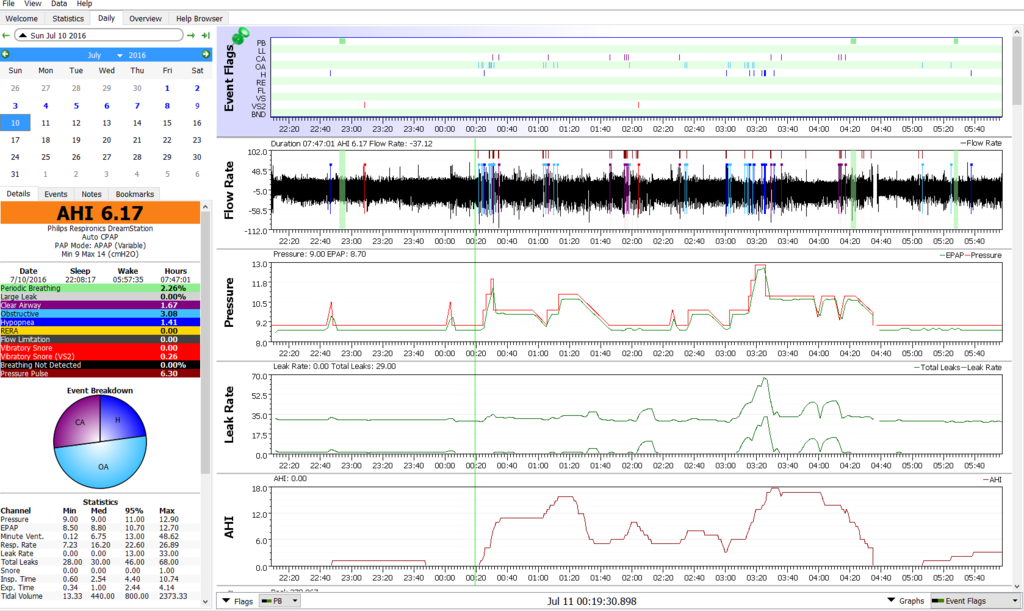This screenshot has width=1024, height=611.
Task: Click calendar previous month round arrow
Action: pos(6,54)
